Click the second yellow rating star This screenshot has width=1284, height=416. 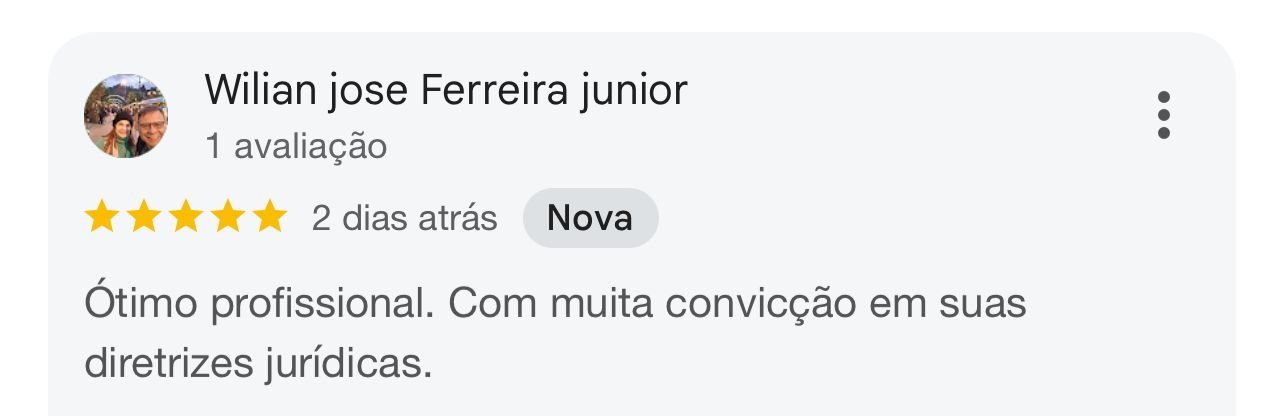(143, 217)
